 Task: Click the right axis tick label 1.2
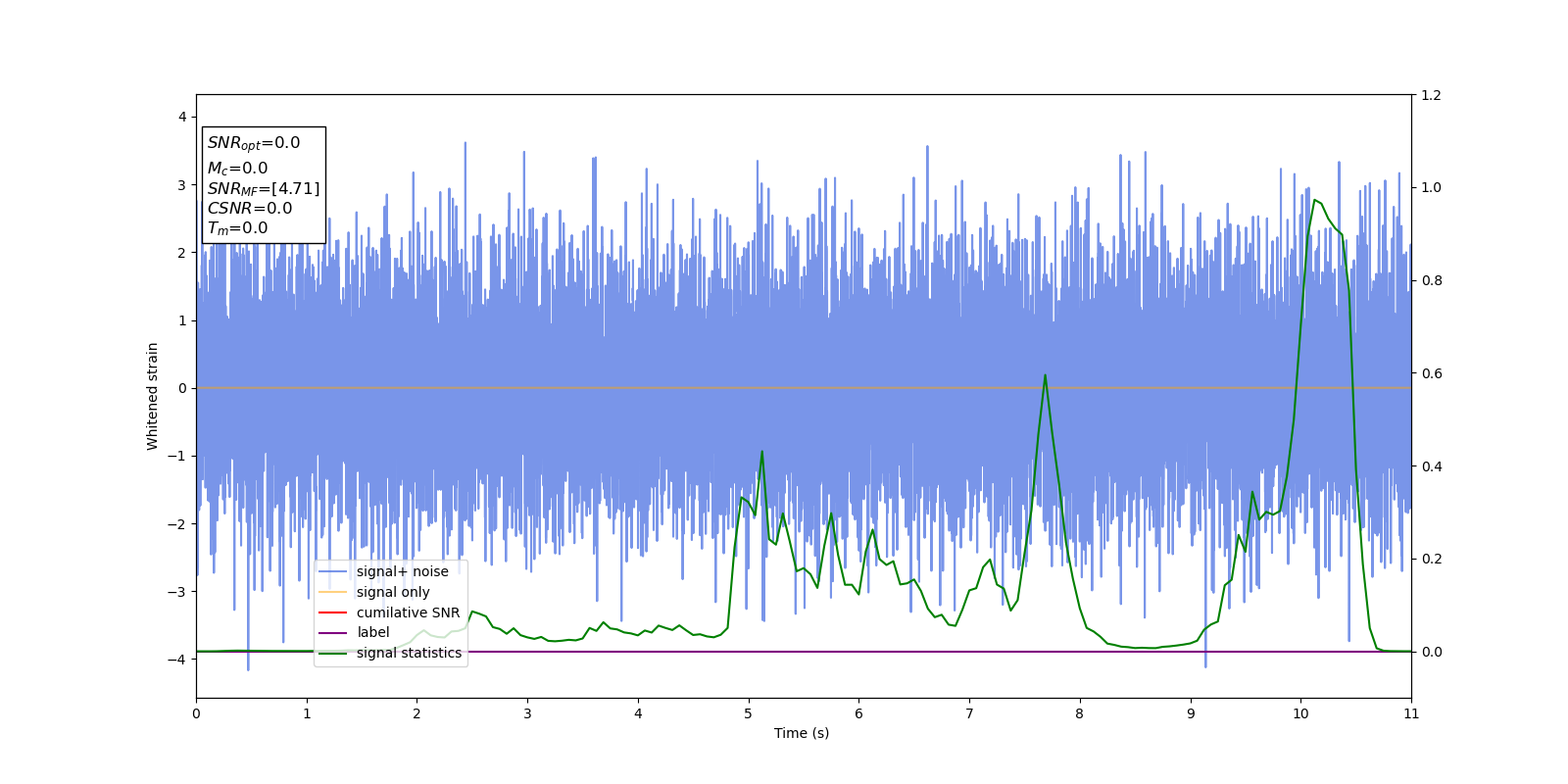pyautogui.click(x=1431, y=95)
